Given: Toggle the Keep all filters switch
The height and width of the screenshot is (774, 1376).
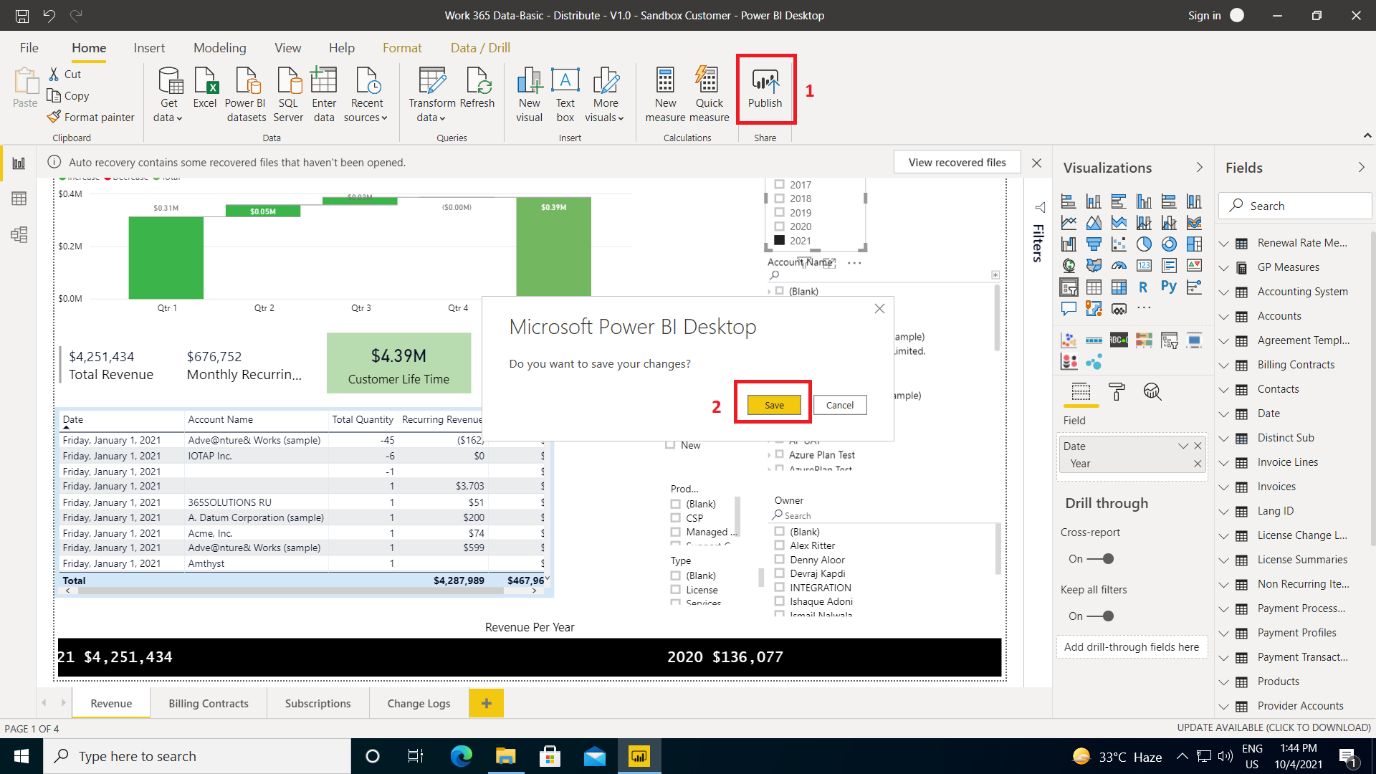Looking at the screenshot, I should click(x=1100, y=616).
